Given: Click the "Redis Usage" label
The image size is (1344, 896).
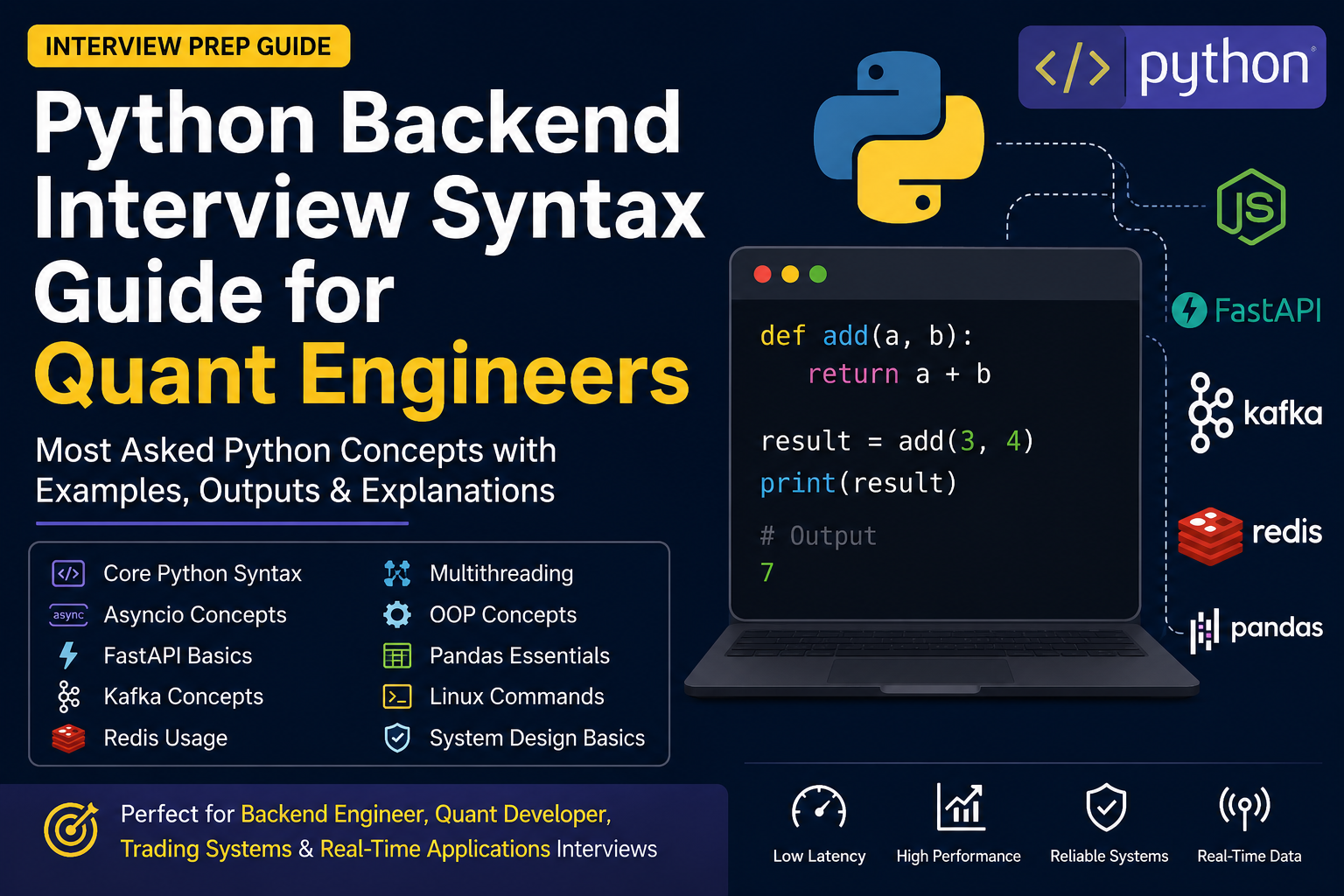Looking at the screenshot, I should [x=165, y=738].
